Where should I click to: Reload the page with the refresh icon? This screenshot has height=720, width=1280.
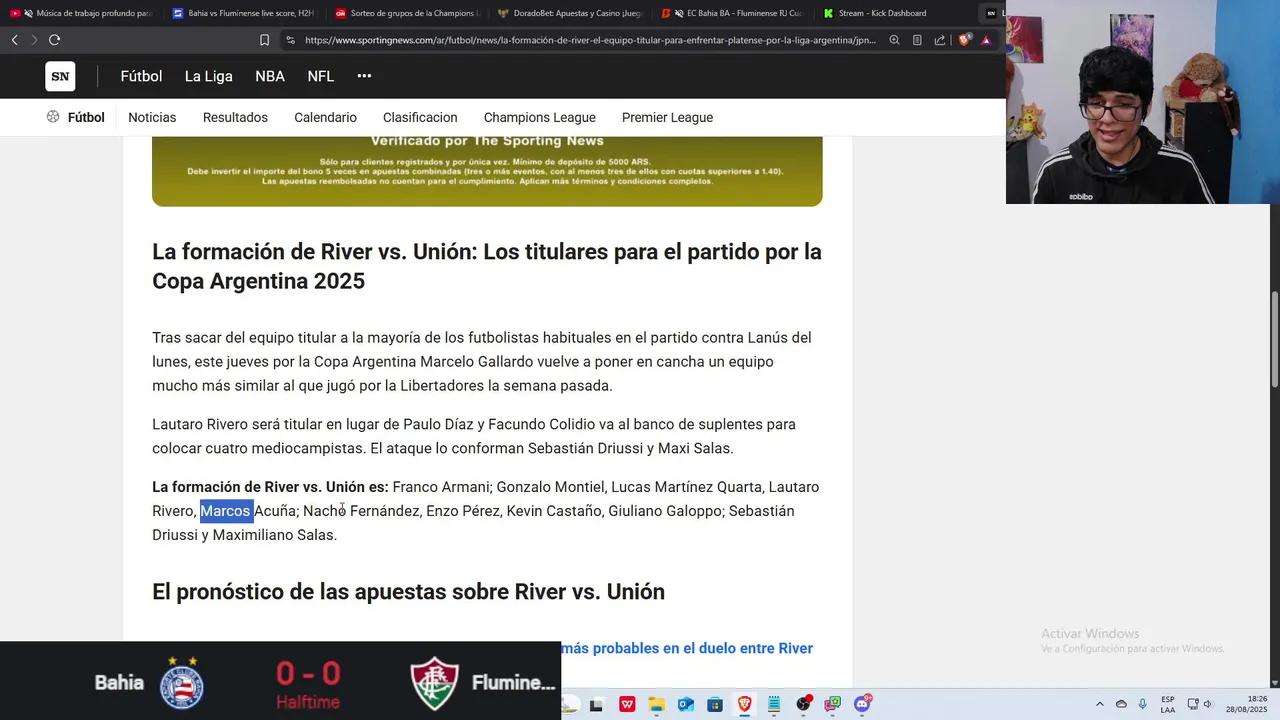54,40
